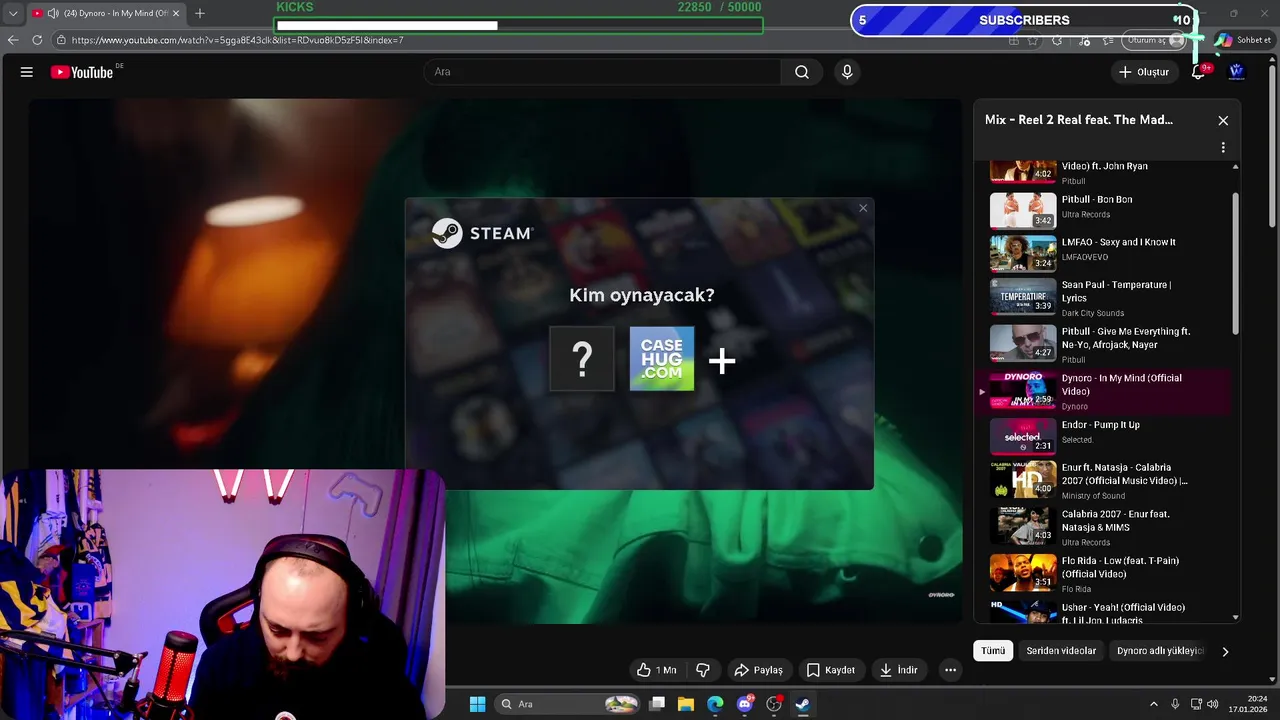1280x720 pixels.
Task: Open a new browser tab
Action: [200, 14]
